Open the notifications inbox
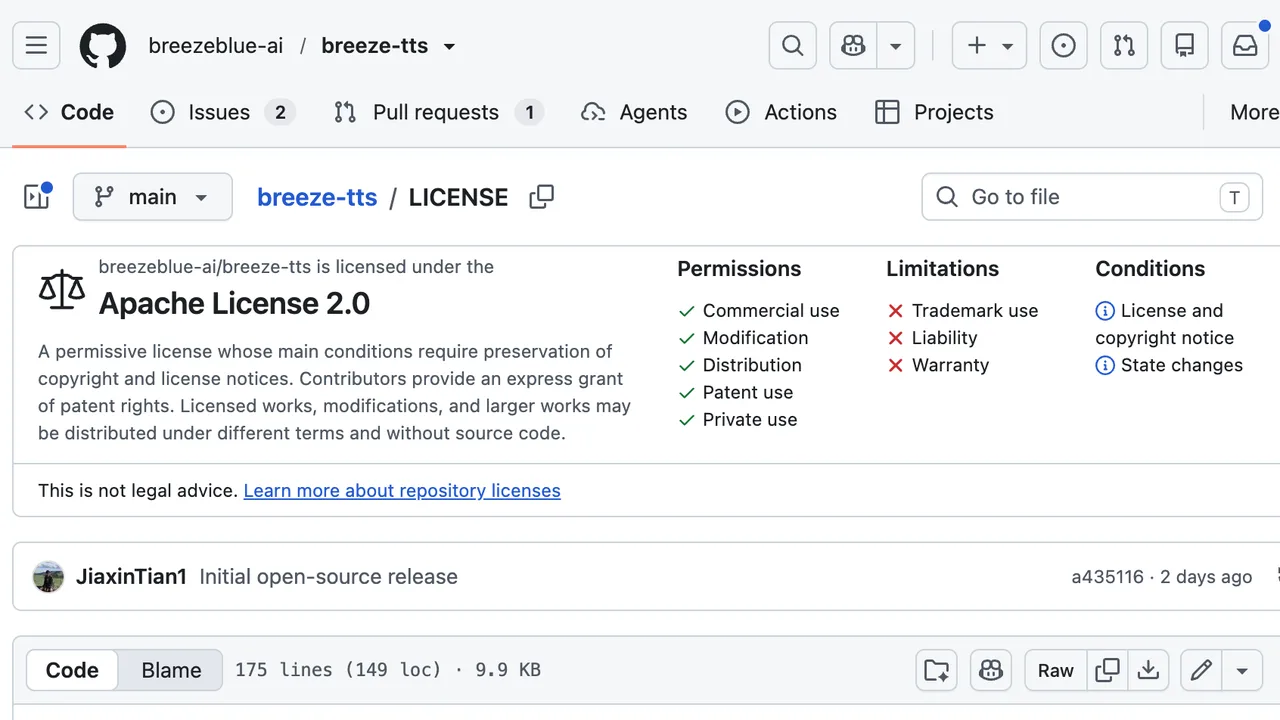This screenshot has height=720, width=1280. point(1245,46)
